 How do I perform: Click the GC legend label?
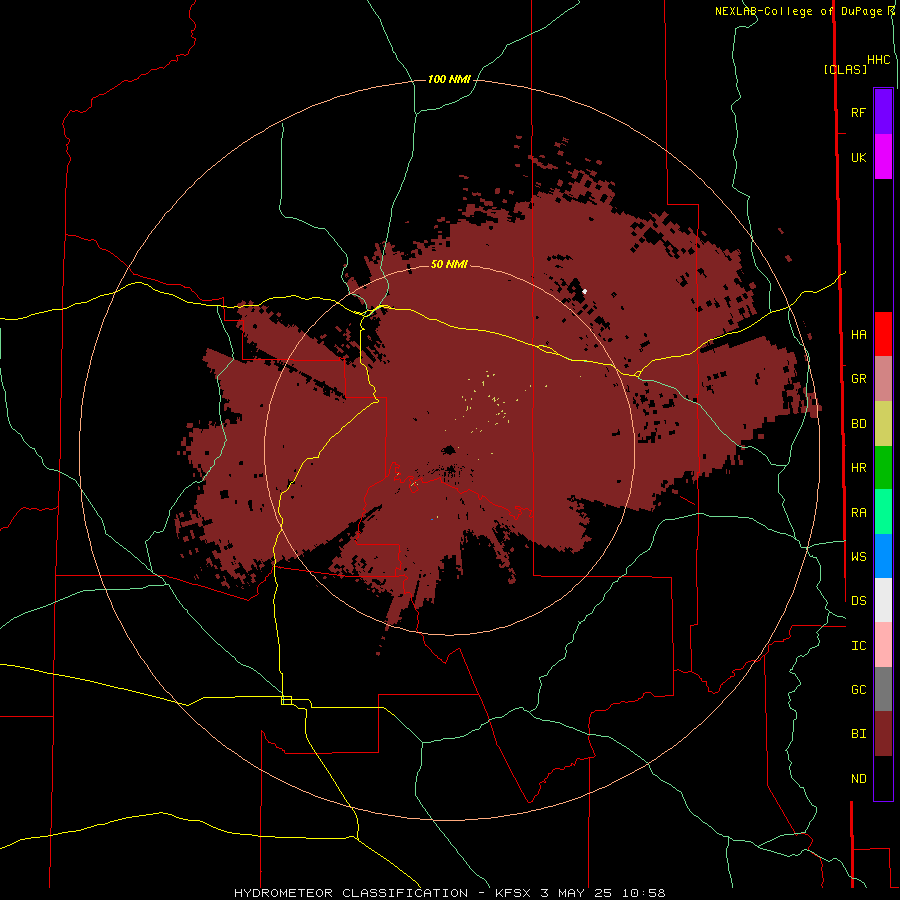pyautogui.click(x=858, y=690)
